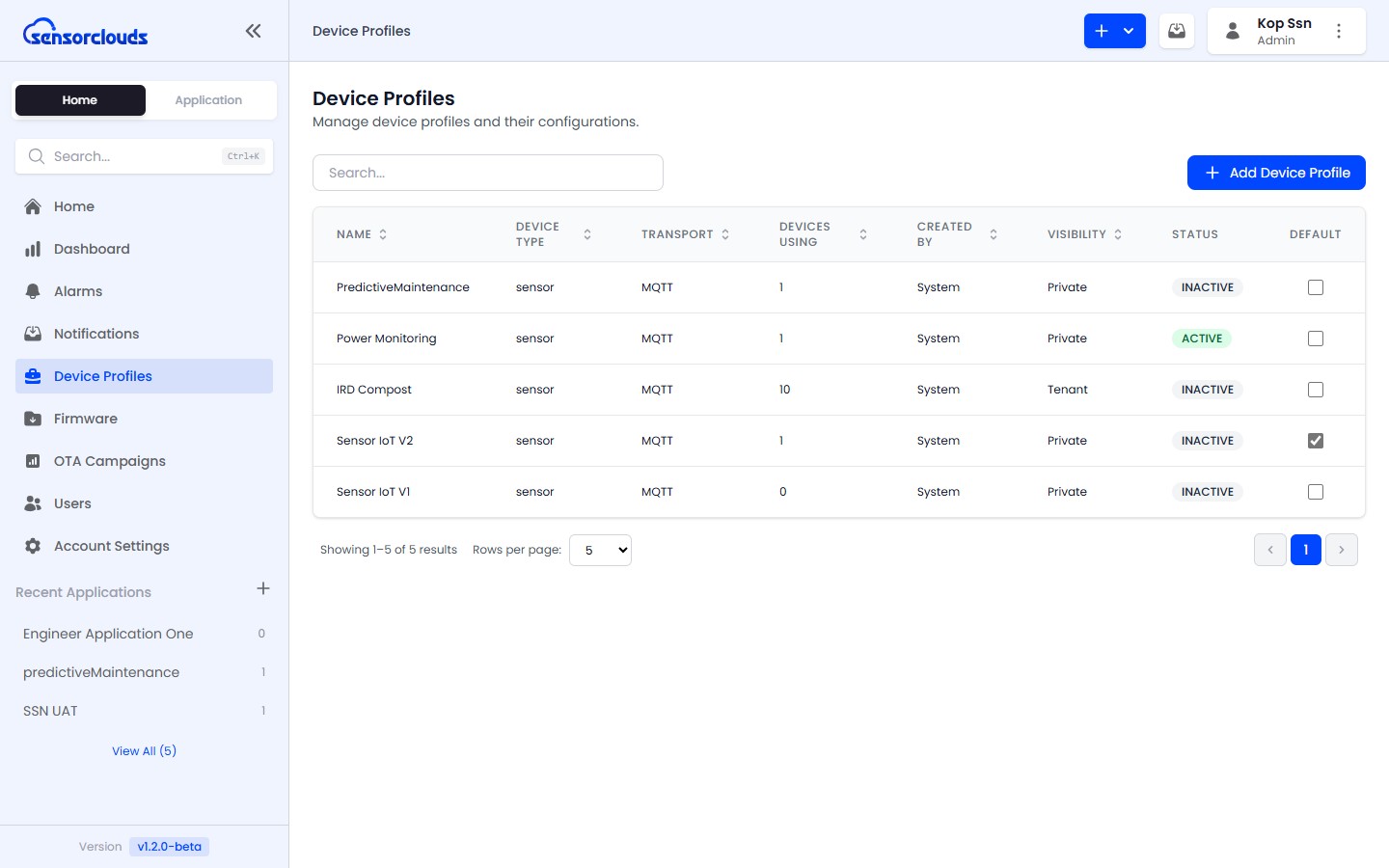
Task: Select the Firmware sidebar icon
Action: click(x=32, y=419)
